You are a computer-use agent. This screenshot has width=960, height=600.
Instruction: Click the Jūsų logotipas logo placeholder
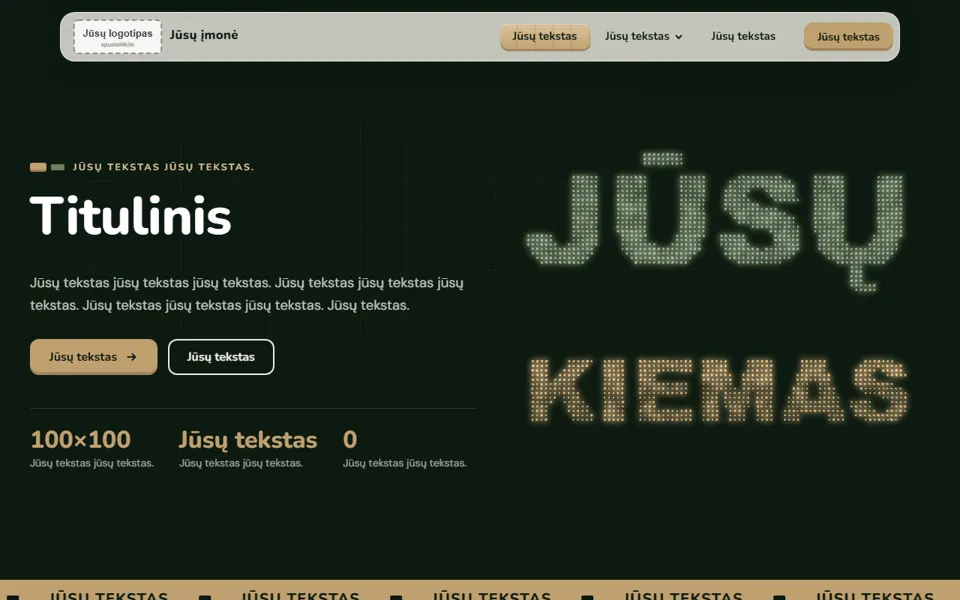pos(118,37)
